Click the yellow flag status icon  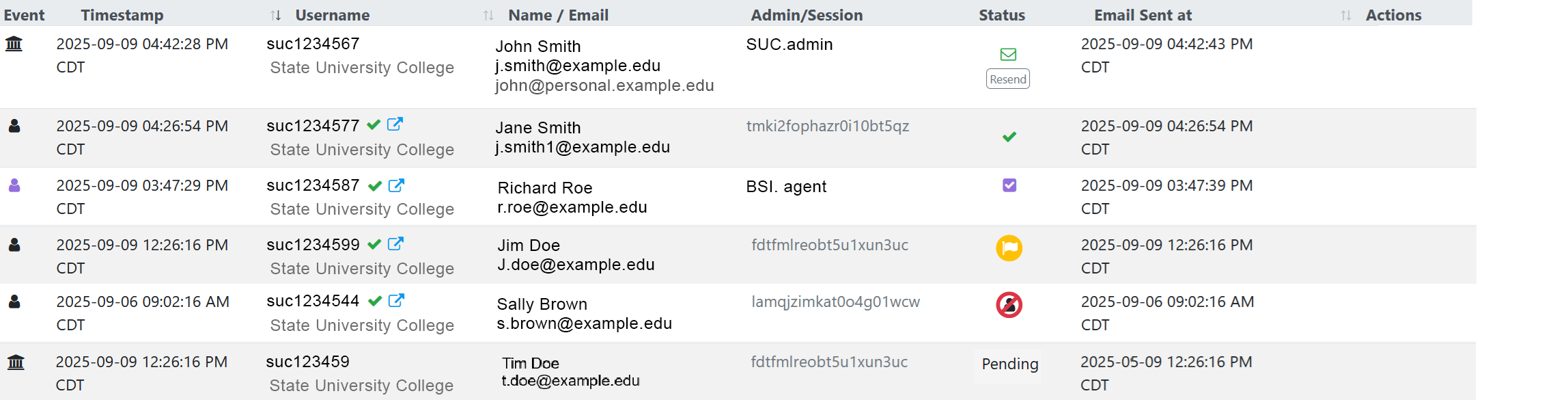point(1009,248)
